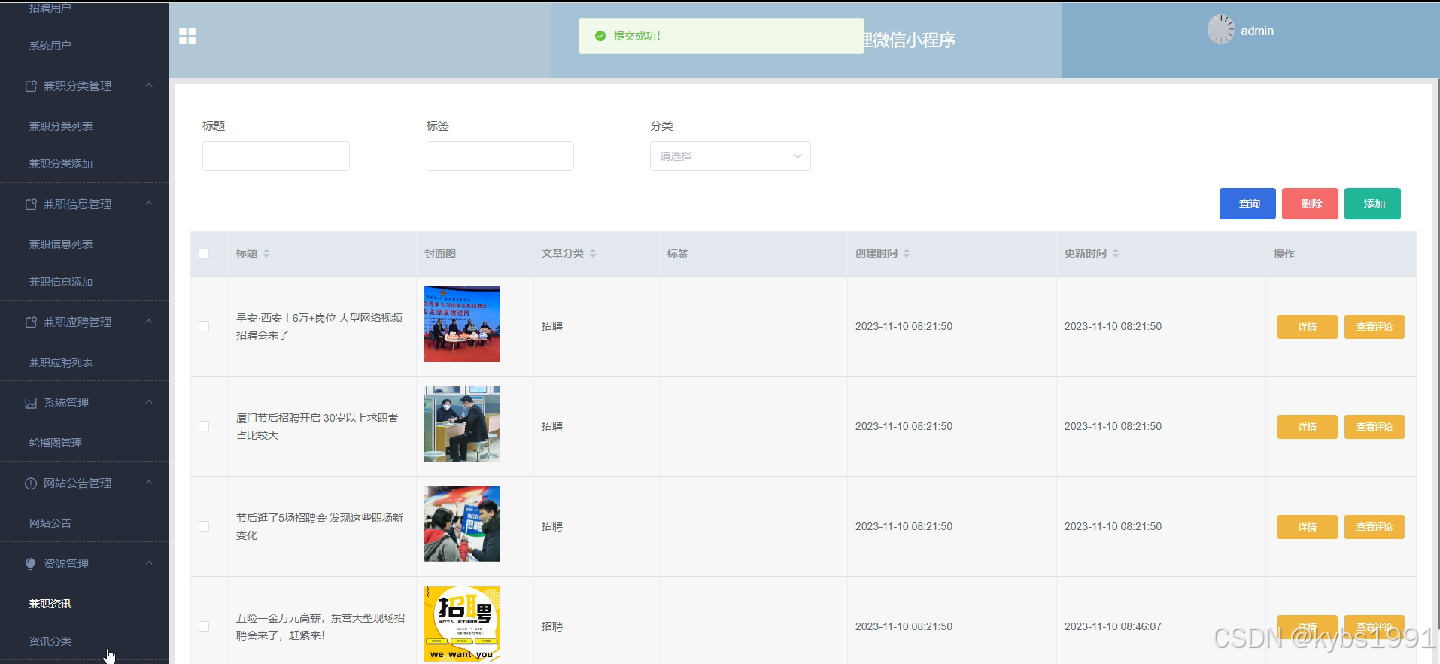Viewport: 1440px width, 664px height.
Task: Click the 早安·西安 article title text
Action: coord(319,326)
